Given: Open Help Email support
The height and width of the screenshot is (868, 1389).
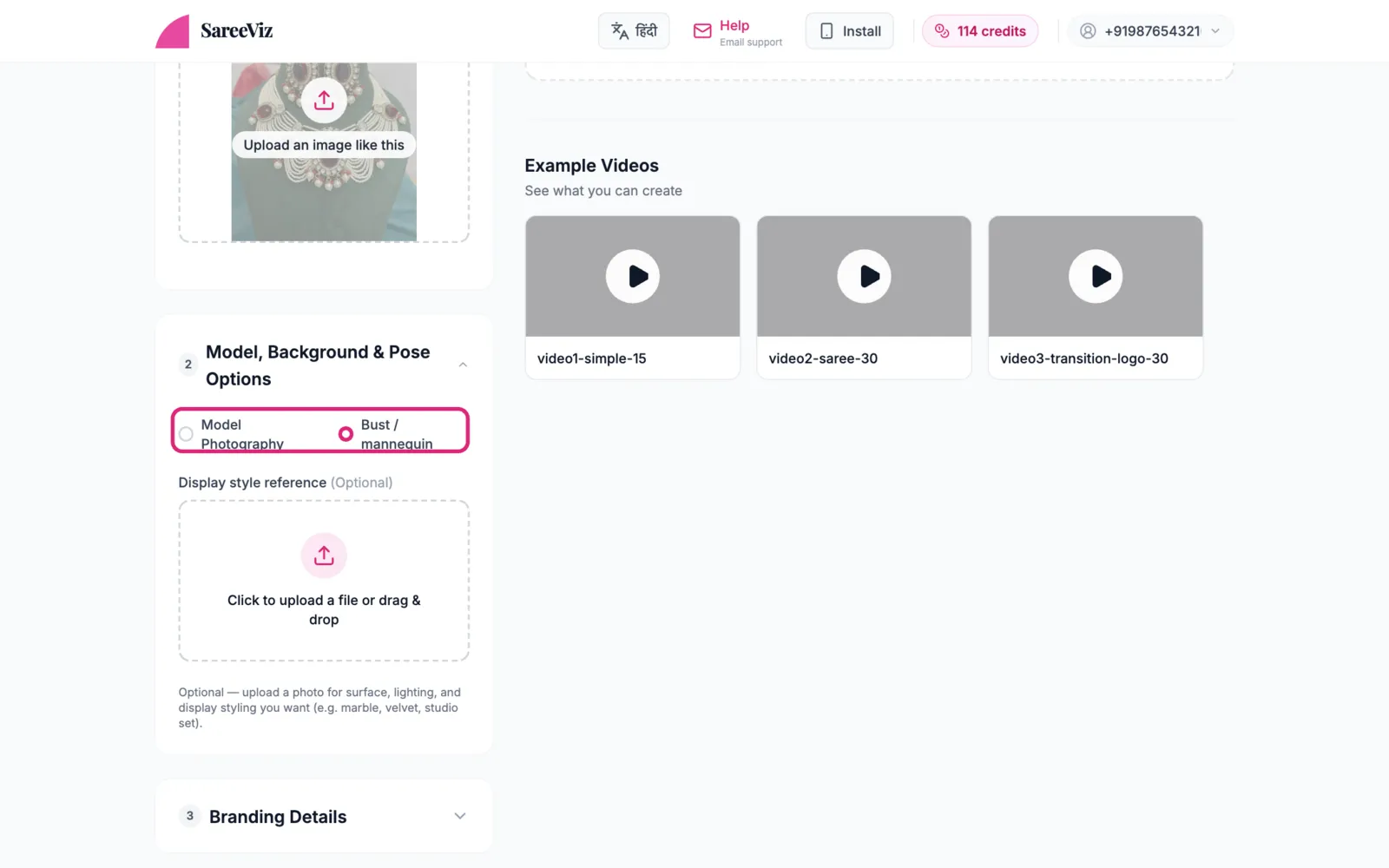Looking at the screenshot, I should tap(738, 32).
